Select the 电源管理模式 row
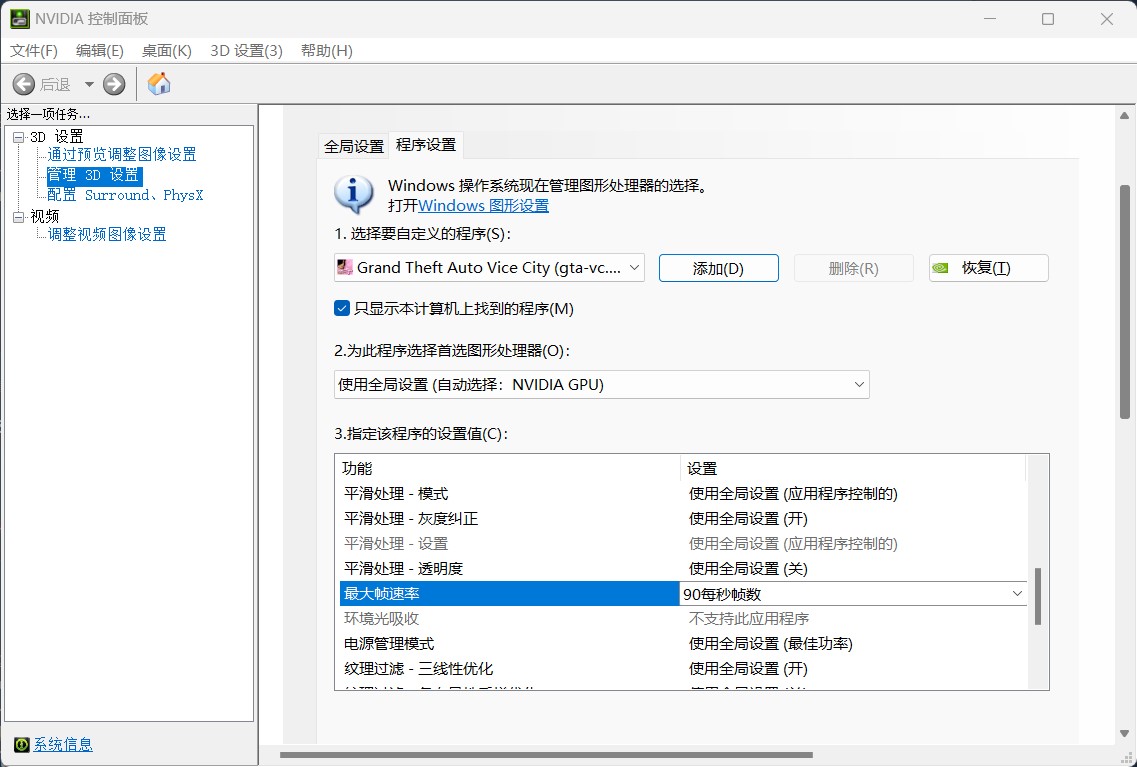The height and width of the screenshot is (767, 1137). pyautogui.click(x=683, y=644)
